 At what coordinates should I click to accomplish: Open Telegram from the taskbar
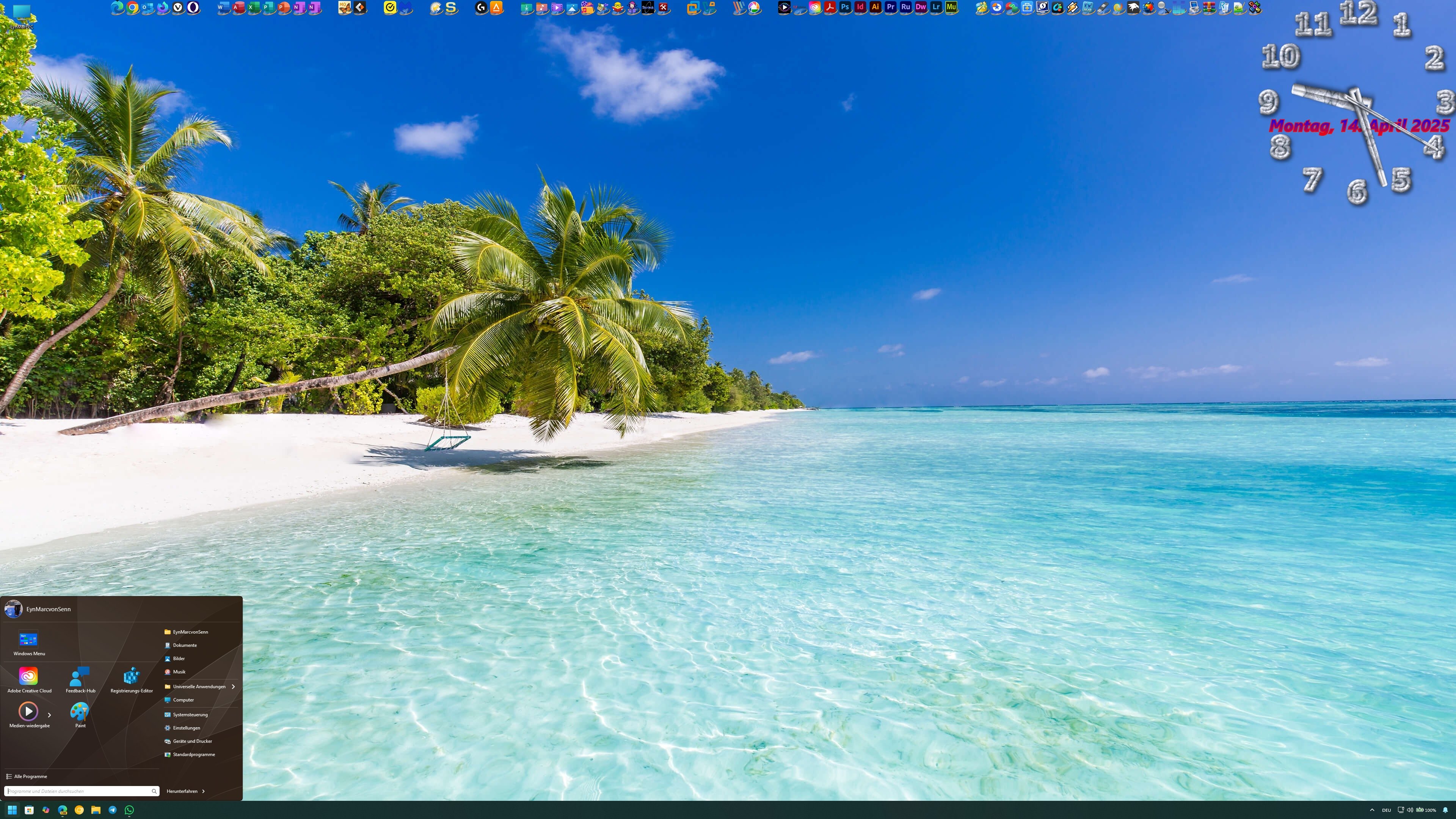click(x=113, y=810)
